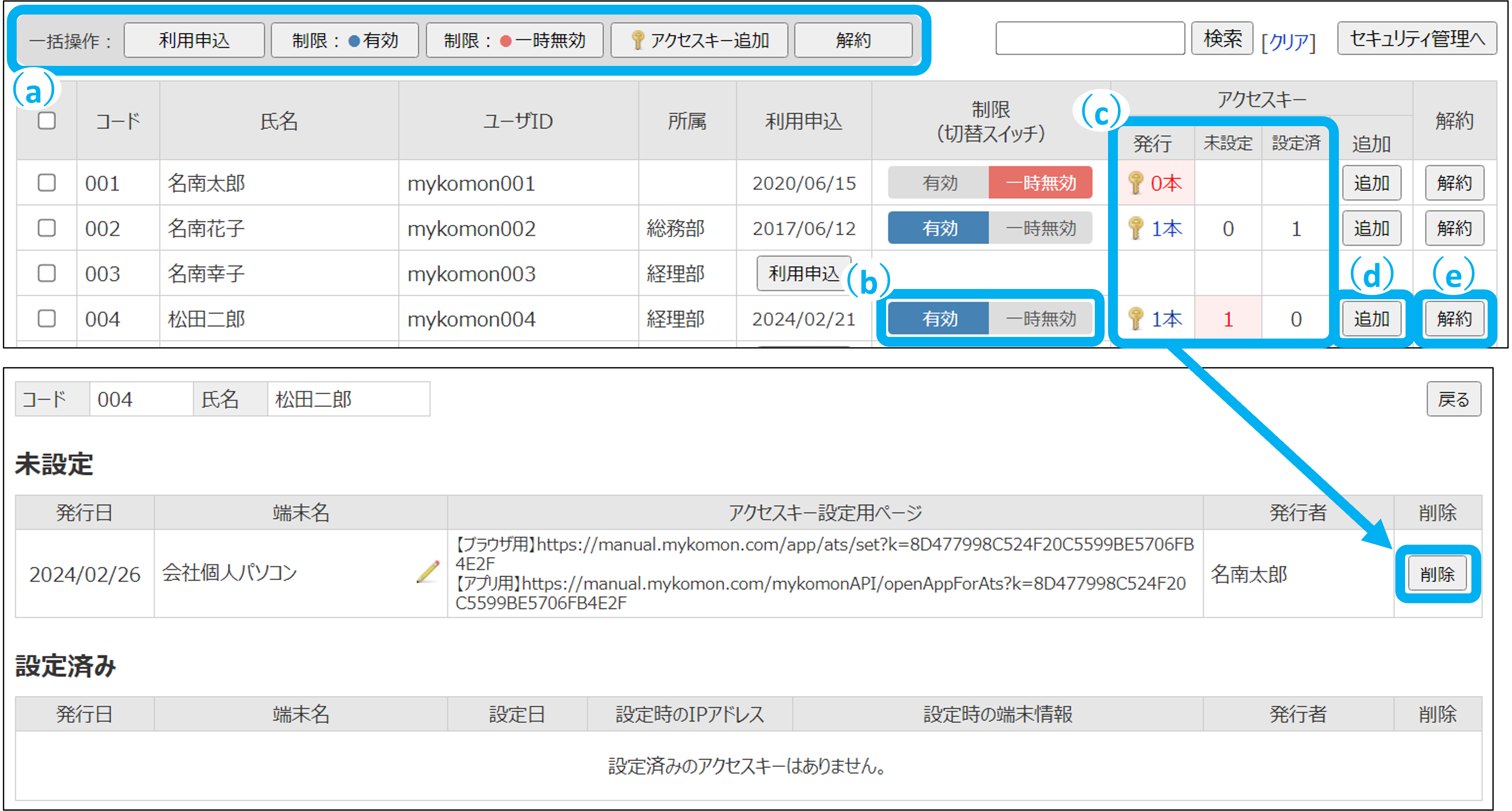Delete the unset access key with 削除

tap(1437, 574)
